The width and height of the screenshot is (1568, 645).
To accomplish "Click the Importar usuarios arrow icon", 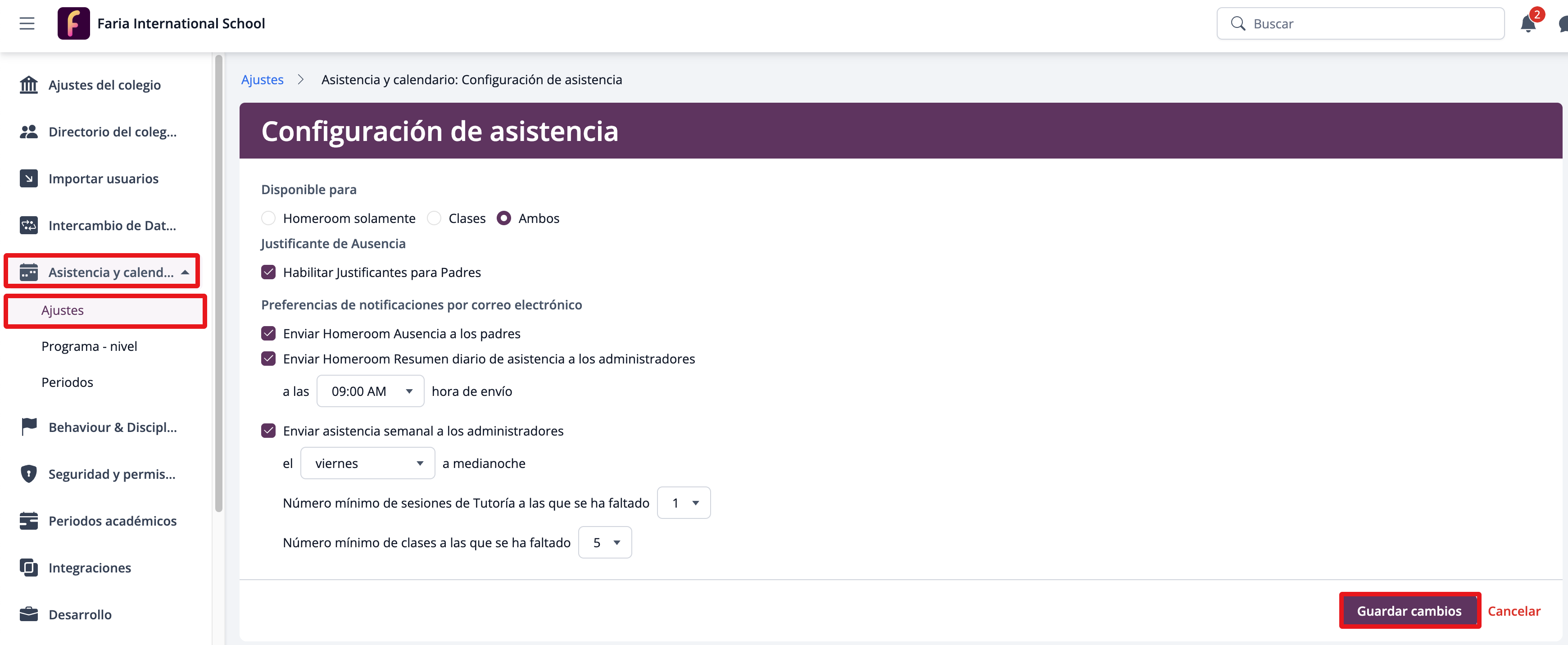I will [29, 178].
